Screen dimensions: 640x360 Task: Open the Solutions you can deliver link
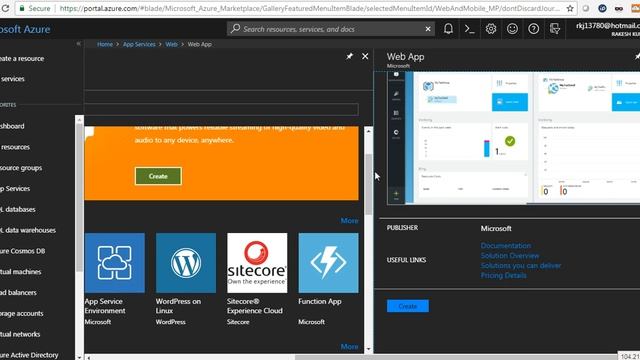click(x=521, y=266)
